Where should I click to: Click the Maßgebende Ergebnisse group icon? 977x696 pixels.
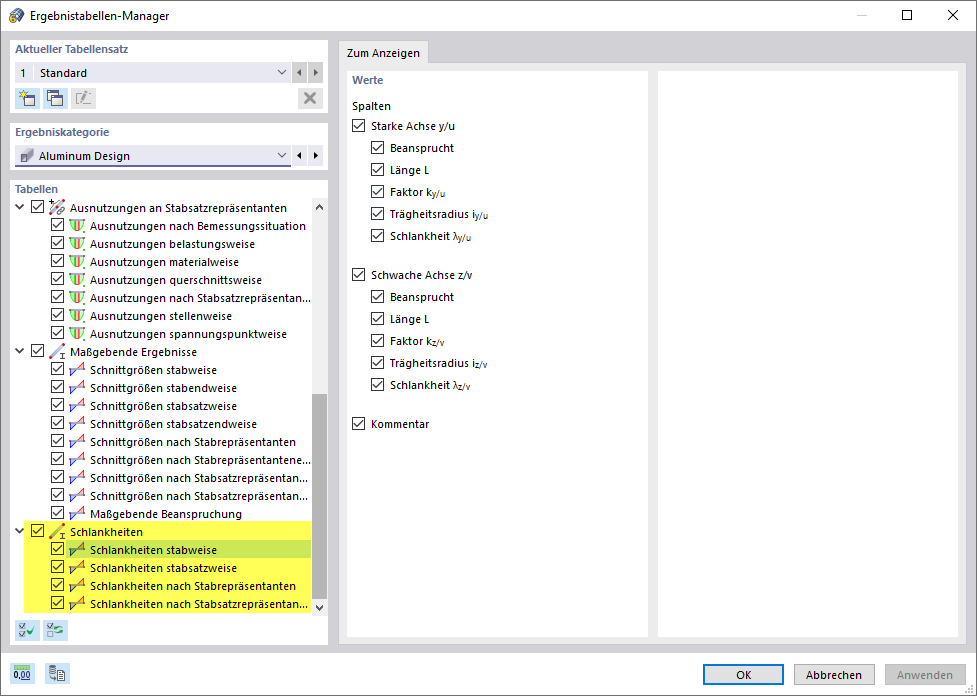[x=57, y=352]
